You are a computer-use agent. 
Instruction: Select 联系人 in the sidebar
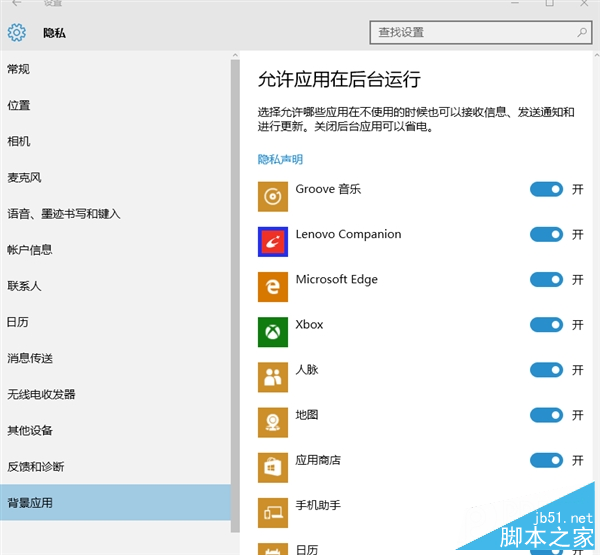pyautogui.click(x=115, y=286)
